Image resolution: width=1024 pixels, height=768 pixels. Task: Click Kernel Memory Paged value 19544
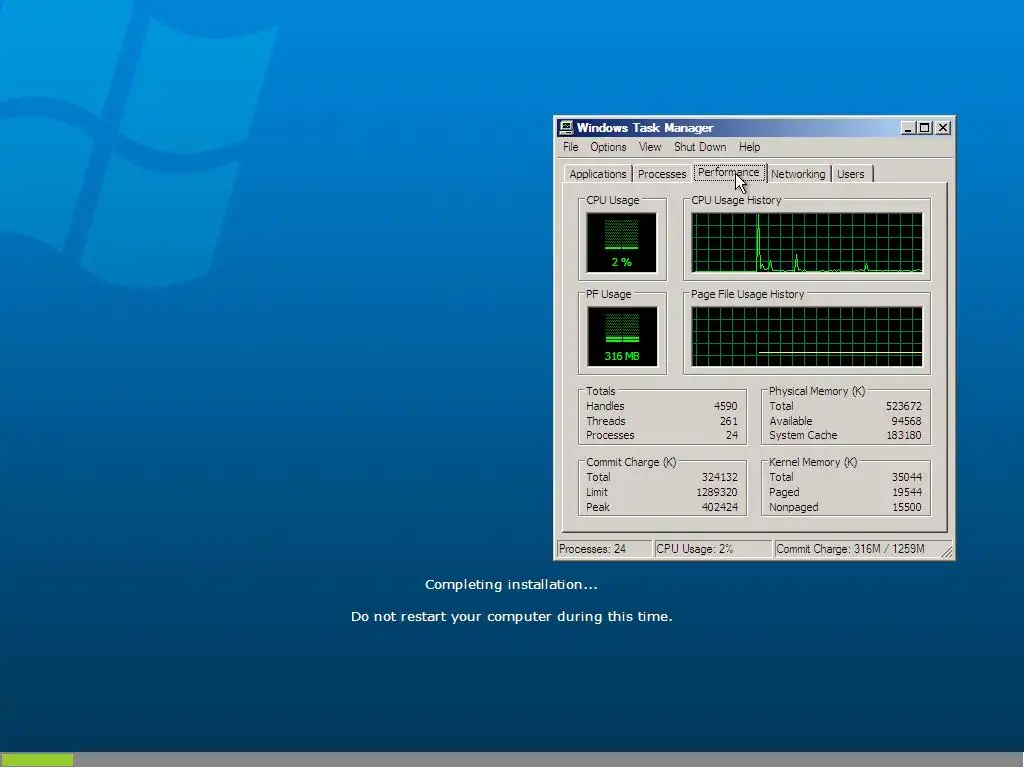pyautogui.click(x=907, y=492)
